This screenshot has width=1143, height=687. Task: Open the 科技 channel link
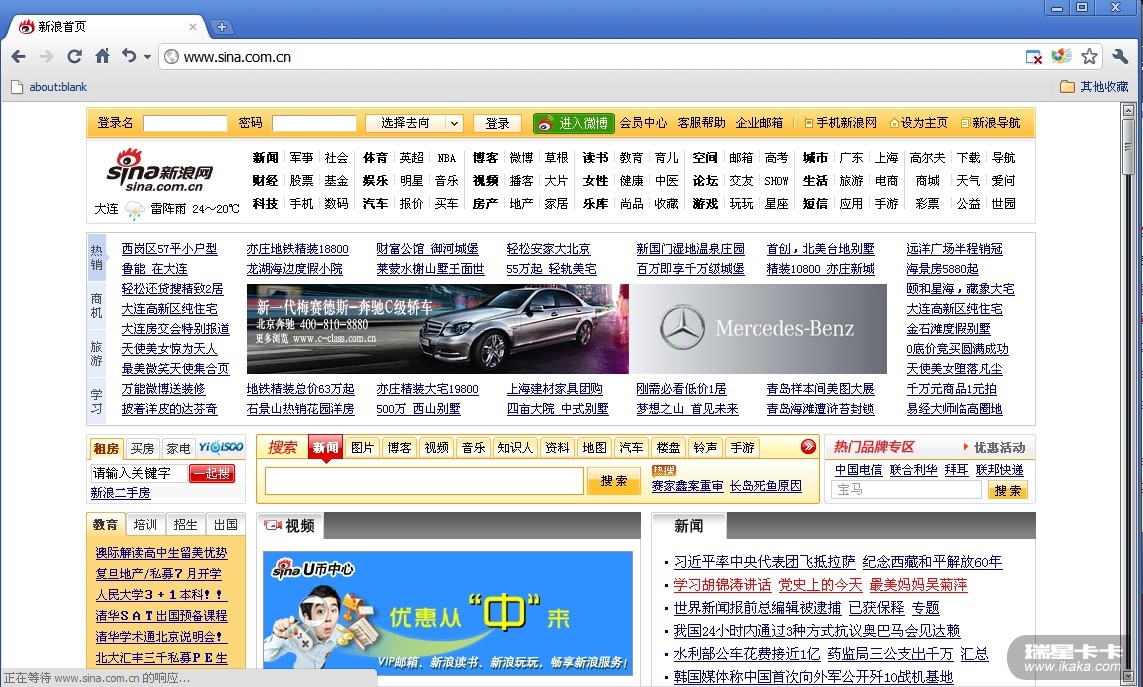tap(265, 203)
